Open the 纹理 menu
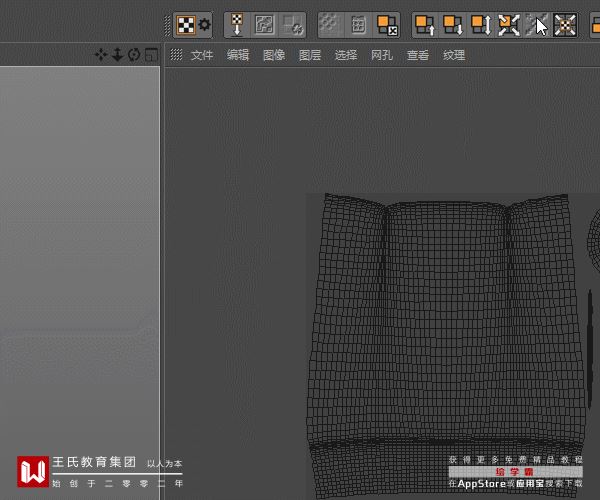Image resolution: width=600 pixels, height=500 pixels. pyautogui.click(x=454, y=55)
